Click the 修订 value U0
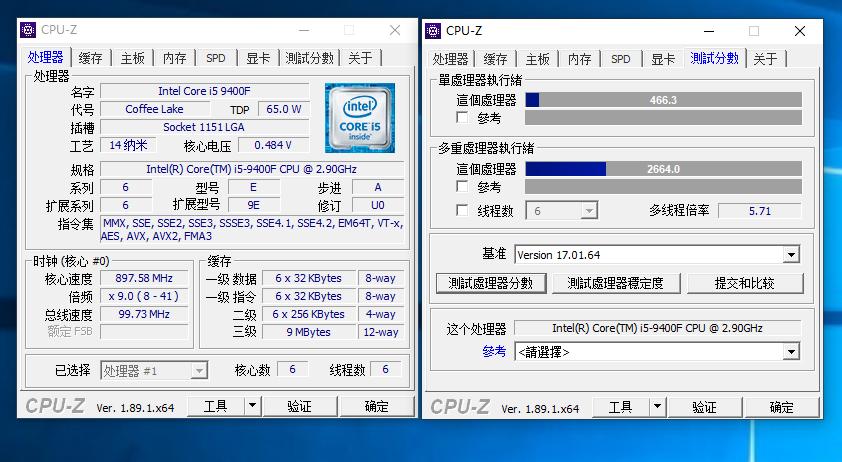842x462 pixels. pos(378,205)
